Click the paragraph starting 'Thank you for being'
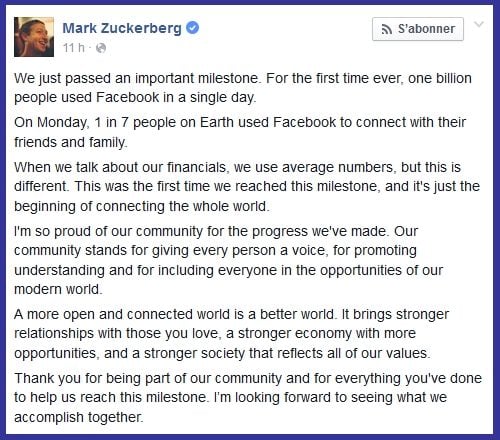 [x=248, y=398]
